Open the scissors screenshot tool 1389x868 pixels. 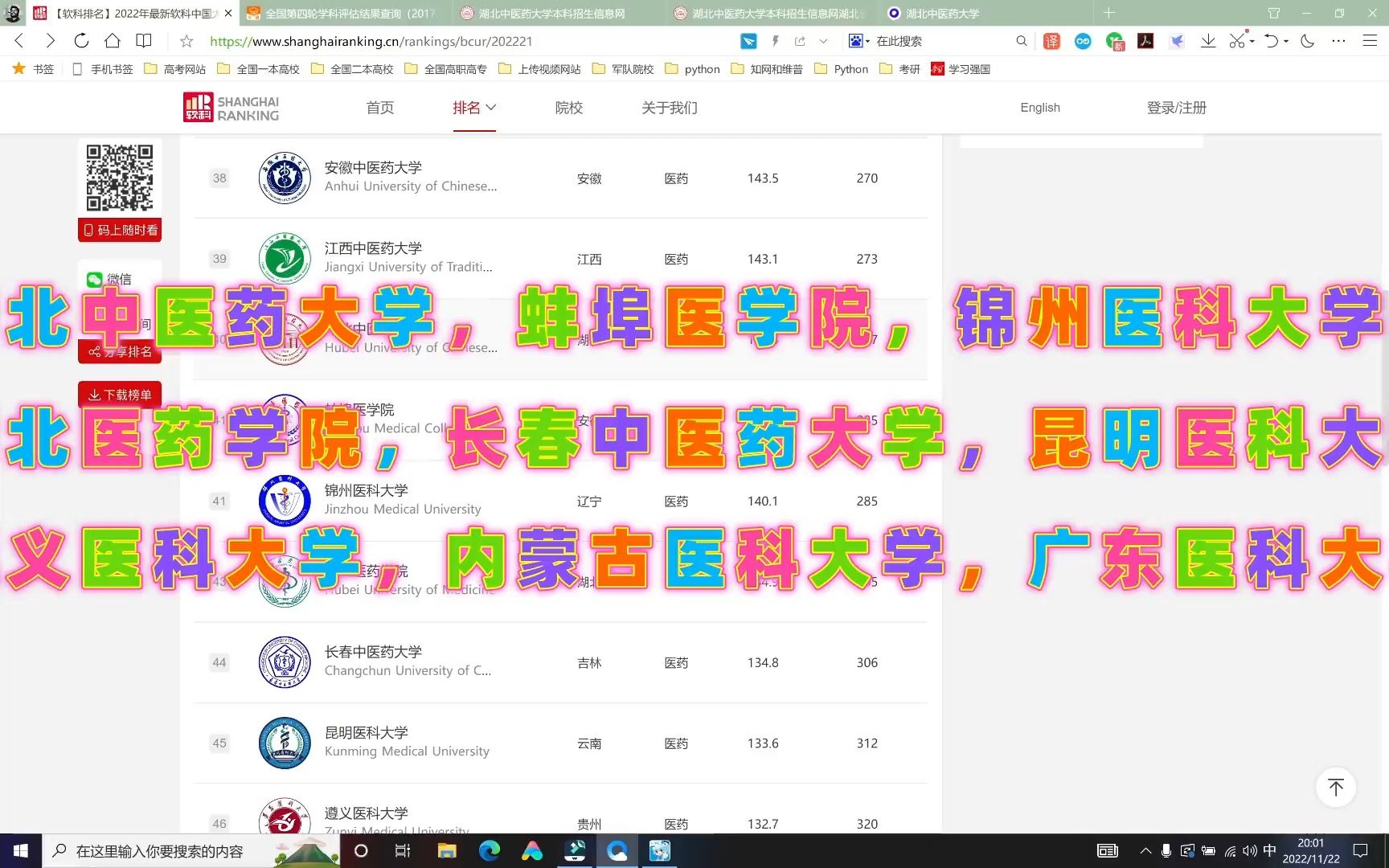click(x=1238, y=40)
